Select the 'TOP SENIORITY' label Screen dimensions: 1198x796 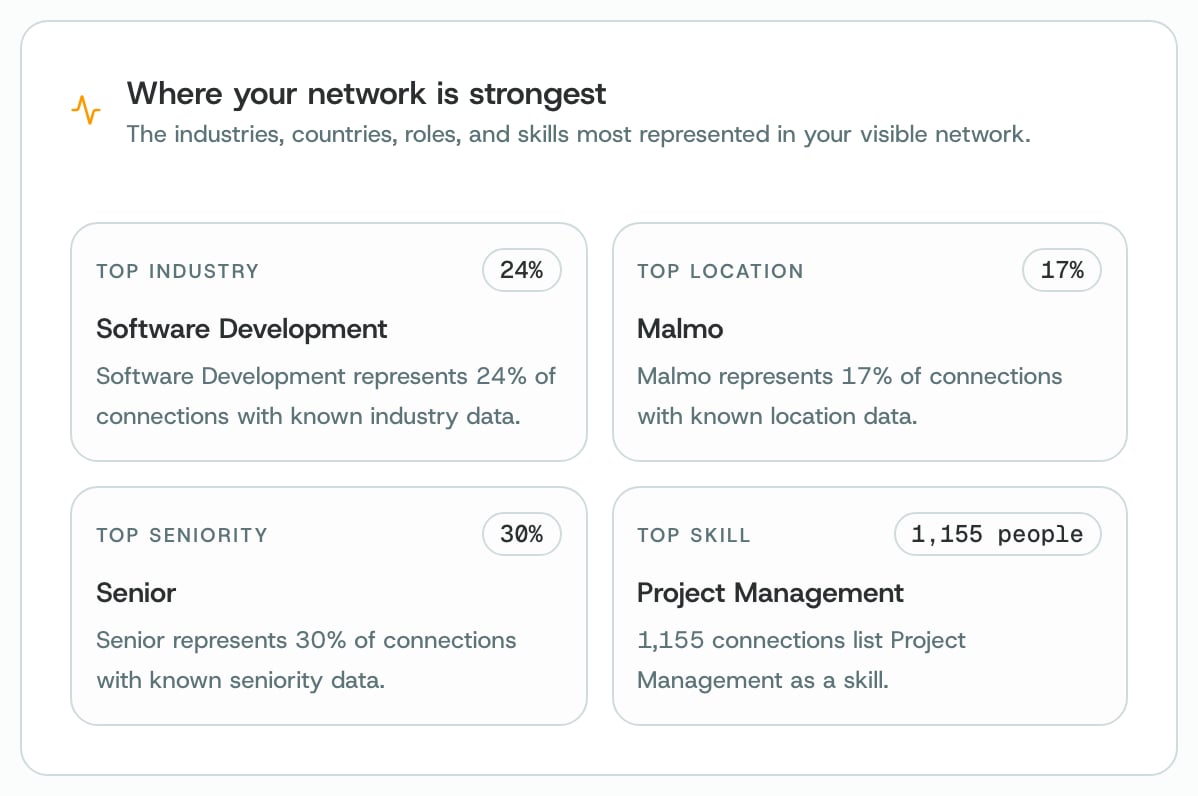(x=182, y=535)
